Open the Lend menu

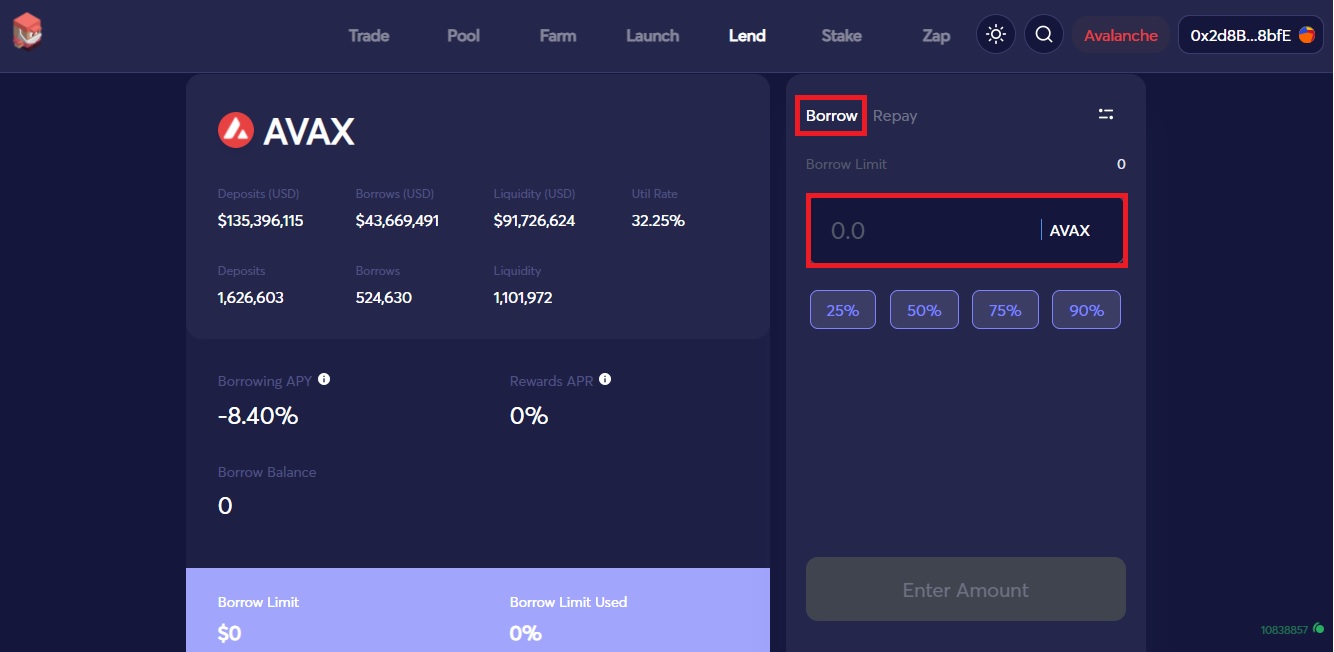click(747, 35)
